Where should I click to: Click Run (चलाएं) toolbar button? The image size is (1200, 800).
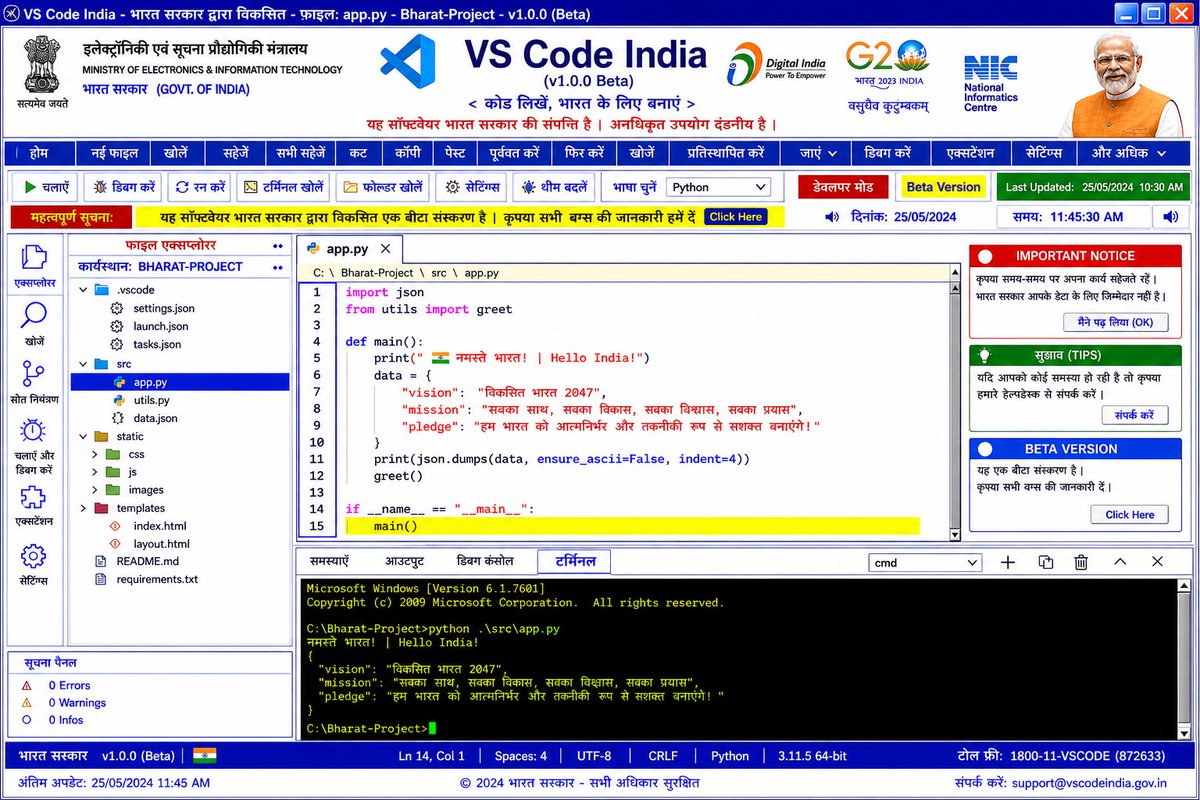(x=44, y=187)
